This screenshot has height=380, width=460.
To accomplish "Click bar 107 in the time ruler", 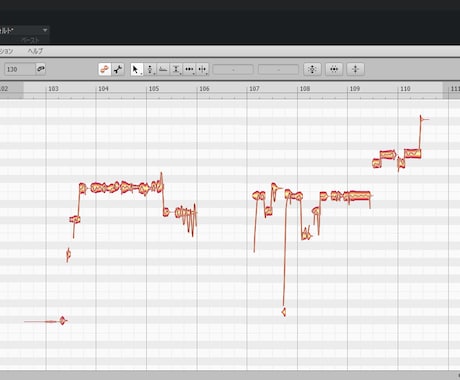I will pos(254,89).
